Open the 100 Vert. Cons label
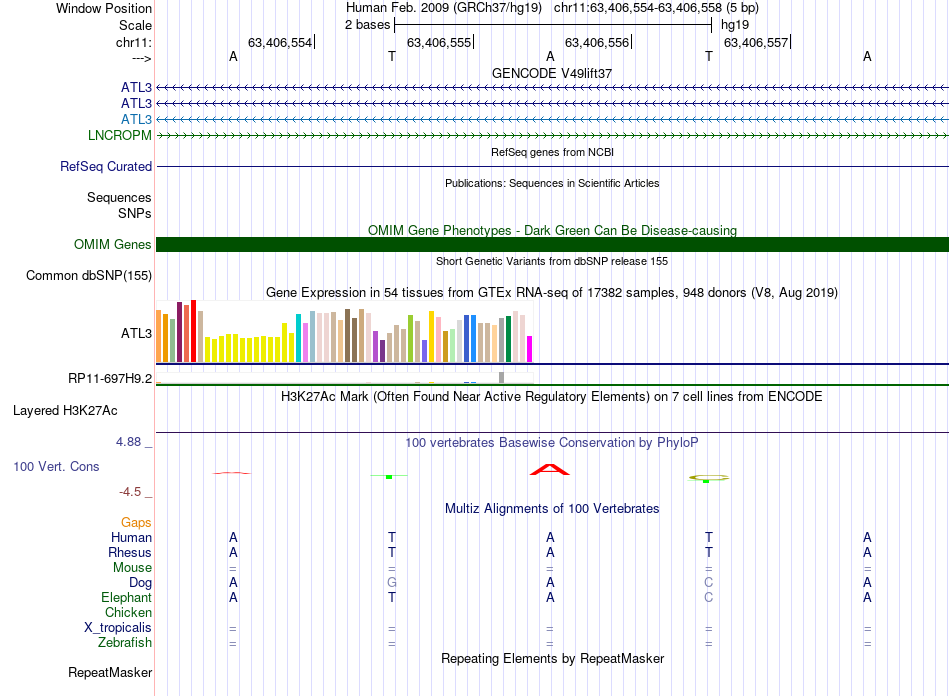Image resolution: width=950 pixels, height=696 pixels. click(56, 466)
